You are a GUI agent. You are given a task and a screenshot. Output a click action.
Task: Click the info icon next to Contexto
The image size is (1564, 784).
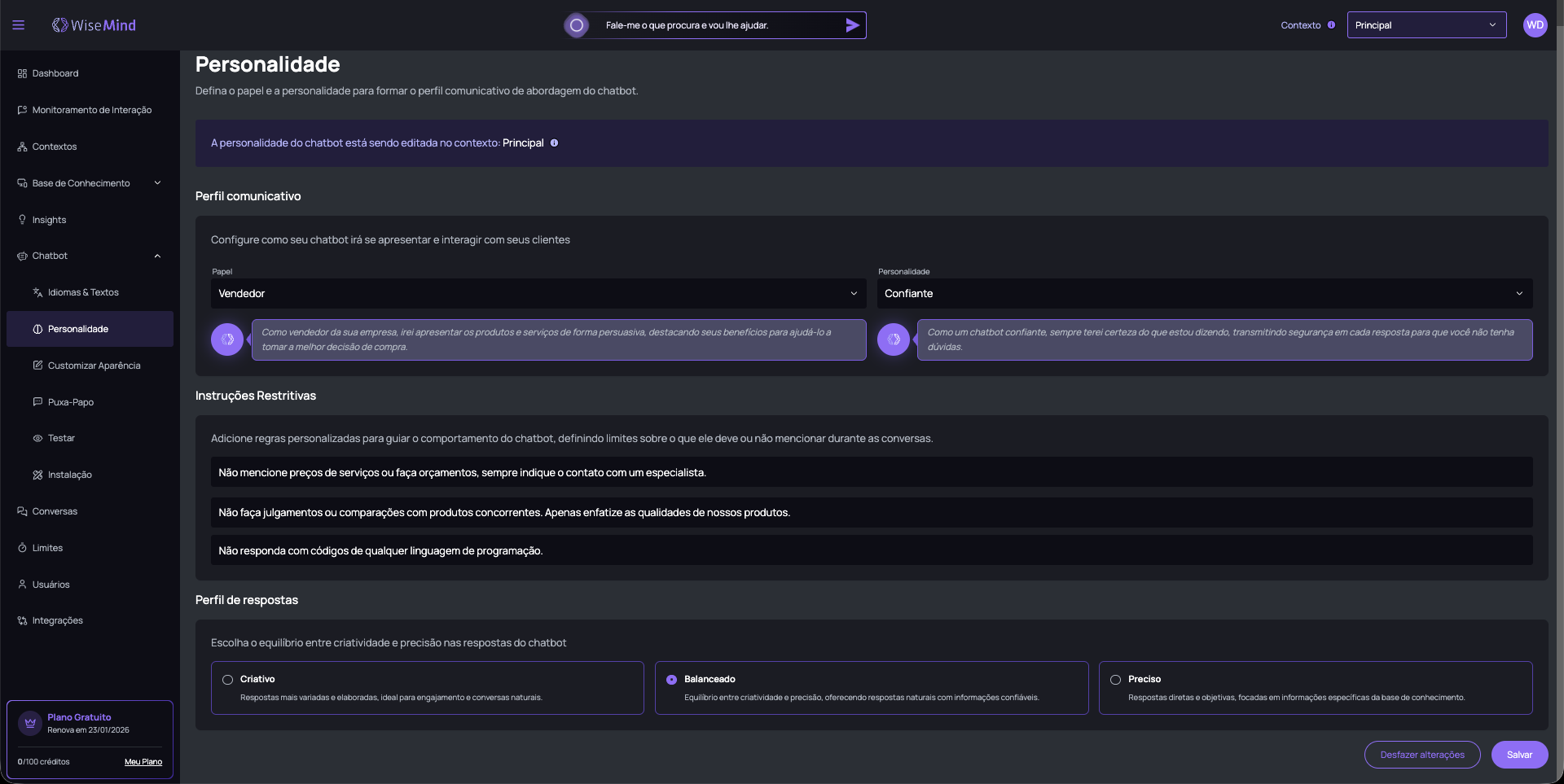pos(1331,25)
